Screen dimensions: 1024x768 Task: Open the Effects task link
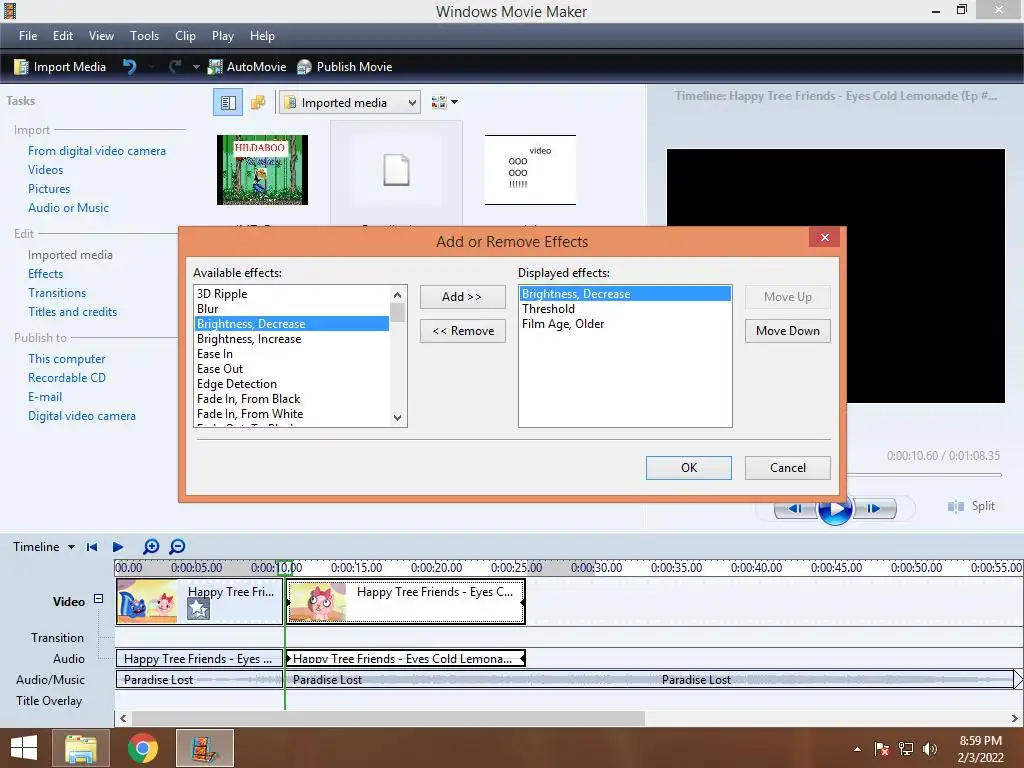coord(46,274)
